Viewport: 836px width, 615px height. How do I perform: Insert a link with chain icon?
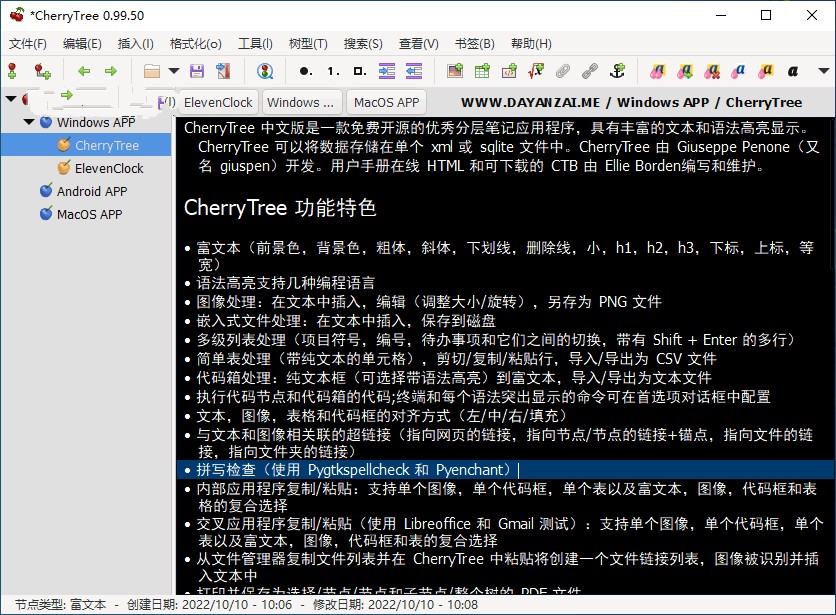(x=590, y=70)
